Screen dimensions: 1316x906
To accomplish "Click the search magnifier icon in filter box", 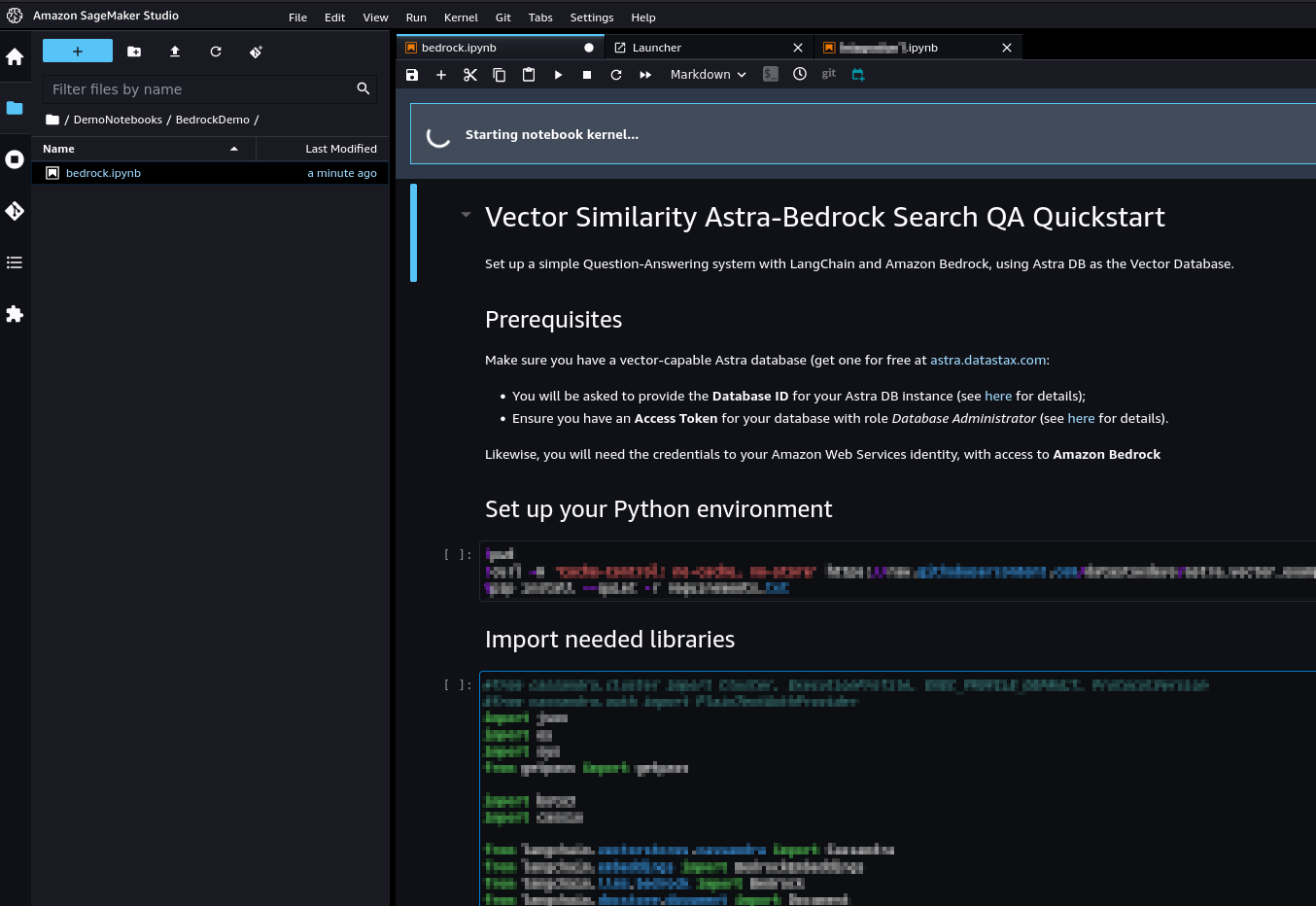I will (364, 88).
